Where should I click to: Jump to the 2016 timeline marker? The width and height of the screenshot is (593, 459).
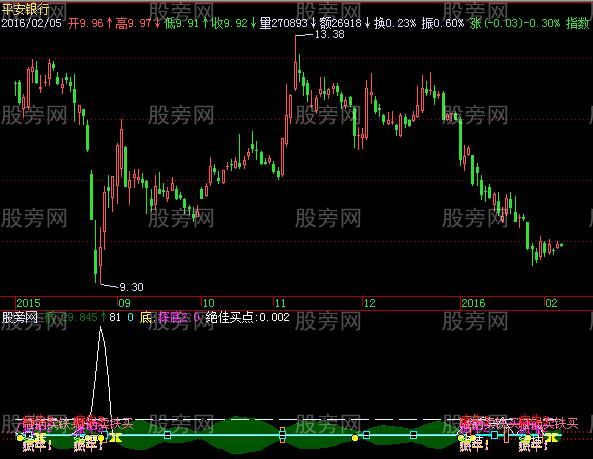[473, 303]
